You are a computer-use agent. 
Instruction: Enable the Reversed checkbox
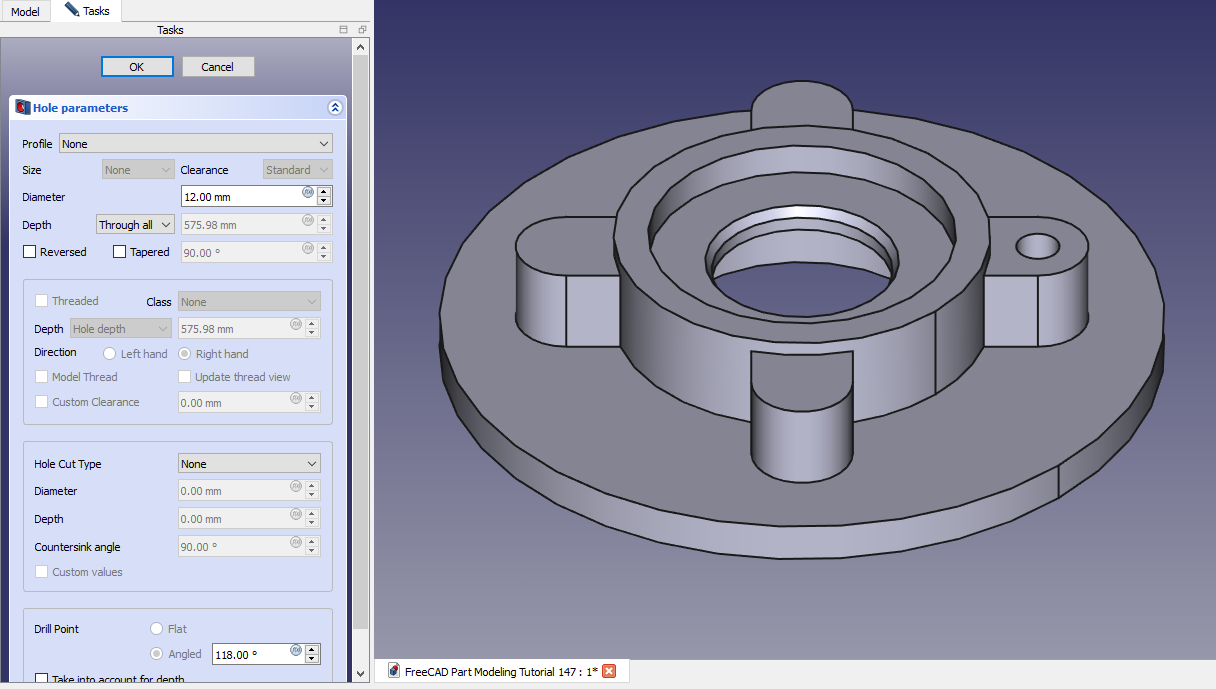[x=30, y=252]
